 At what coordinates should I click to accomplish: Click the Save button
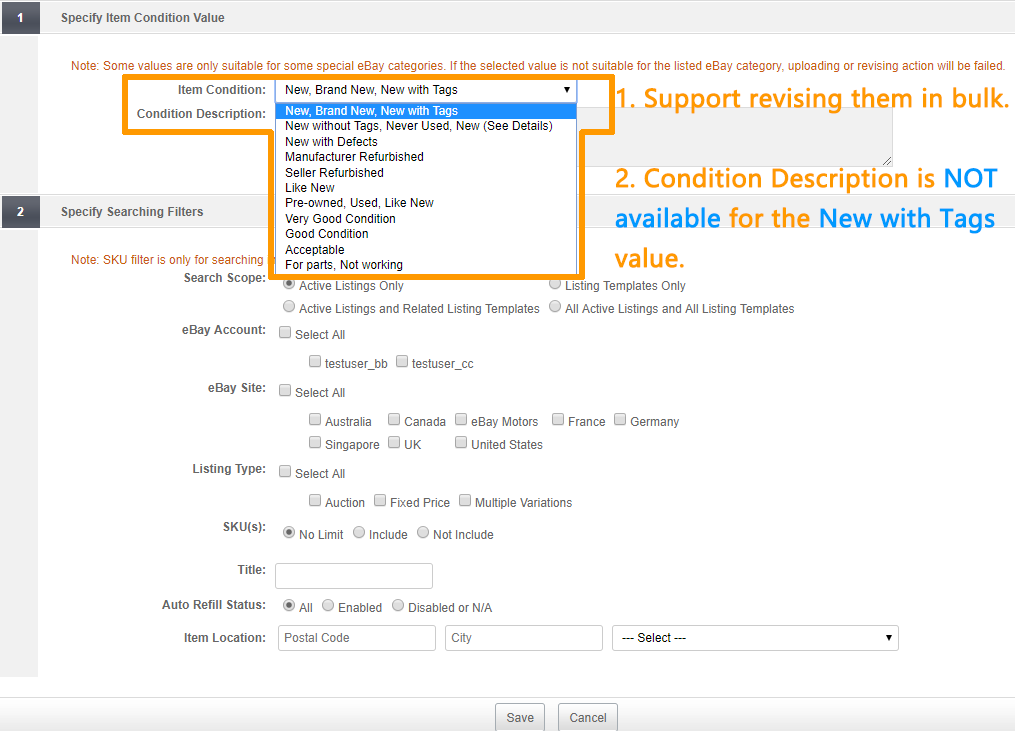pos(520,717)
